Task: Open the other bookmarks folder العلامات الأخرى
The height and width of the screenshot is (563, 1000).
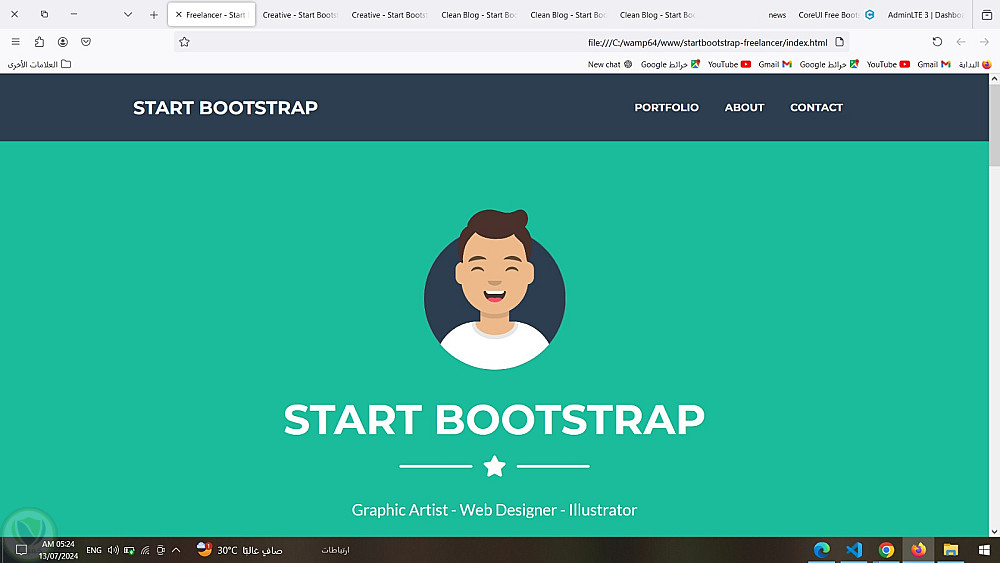Action: (x=39, y=64)
